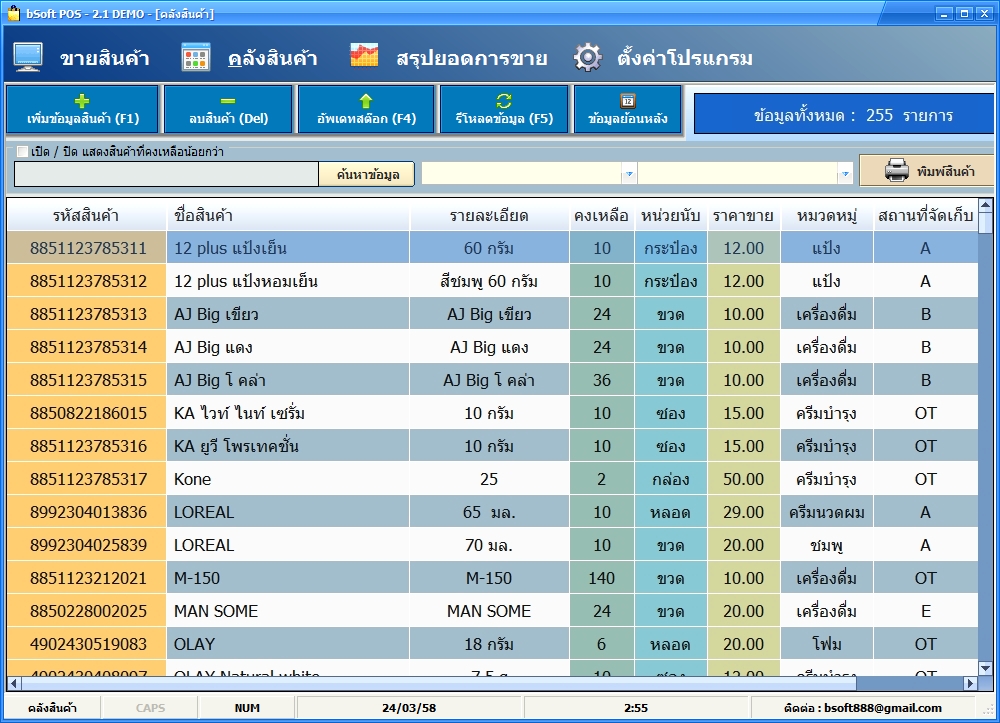This screenshot has height=723, width=1000.
Task: Expand the second filter dropdown arrow
Action: [x=845, y=174]
